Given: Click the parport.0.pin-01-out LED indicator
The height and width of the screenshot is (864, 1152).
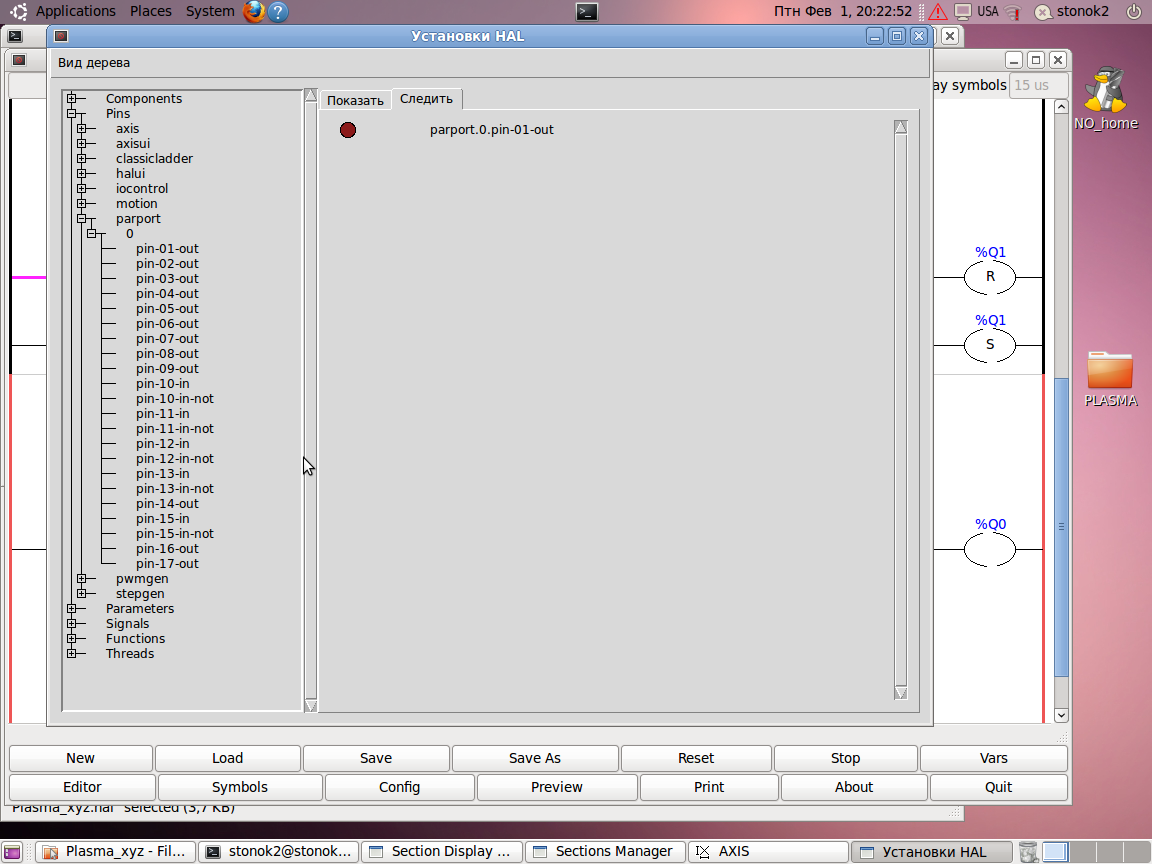Looking at the screenshot, I should 348,130.
